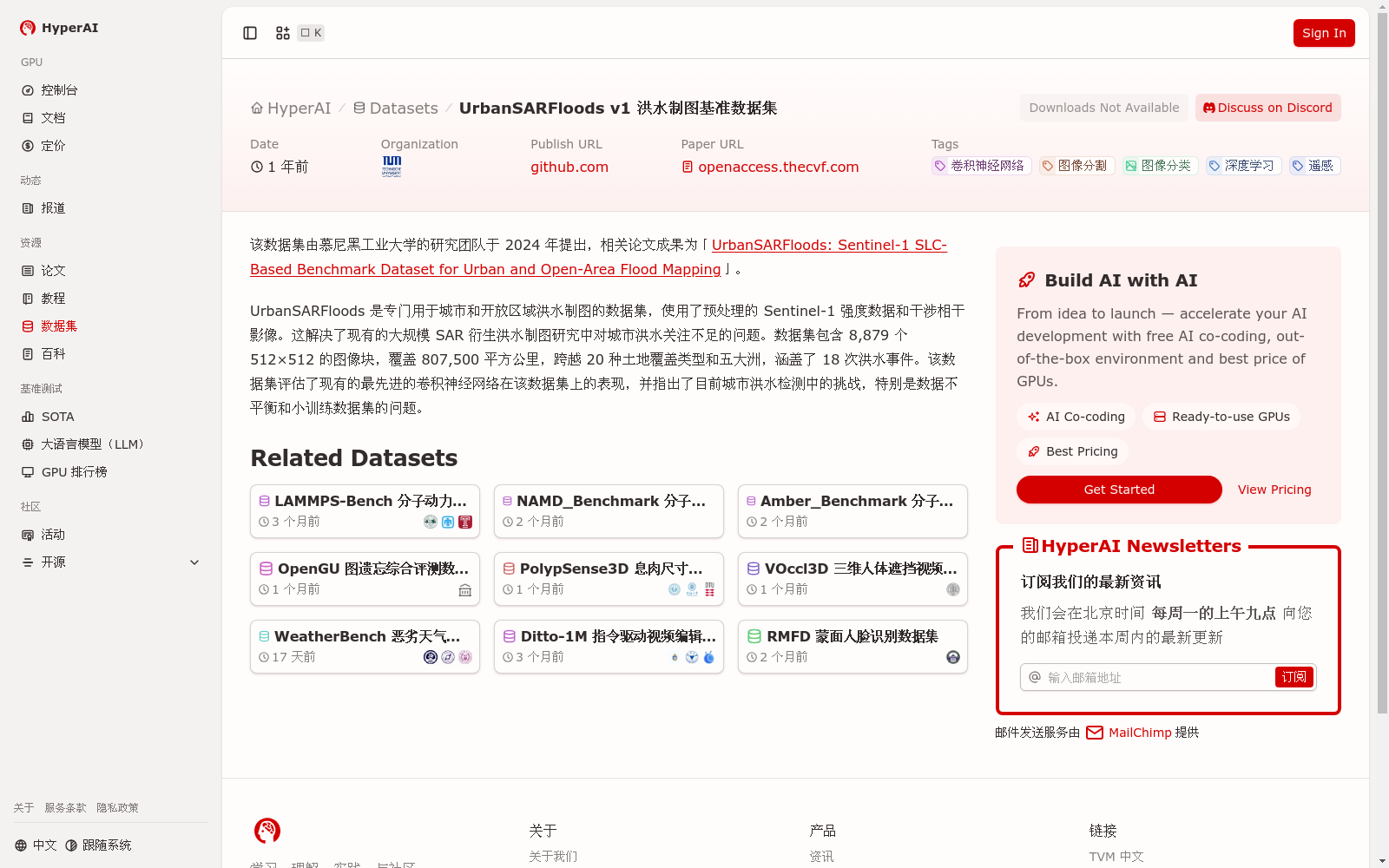Click the HyperAI footer logo
Image resolution: width=1389 pixels, height=868 pixels.
click(x=267, y=831)
